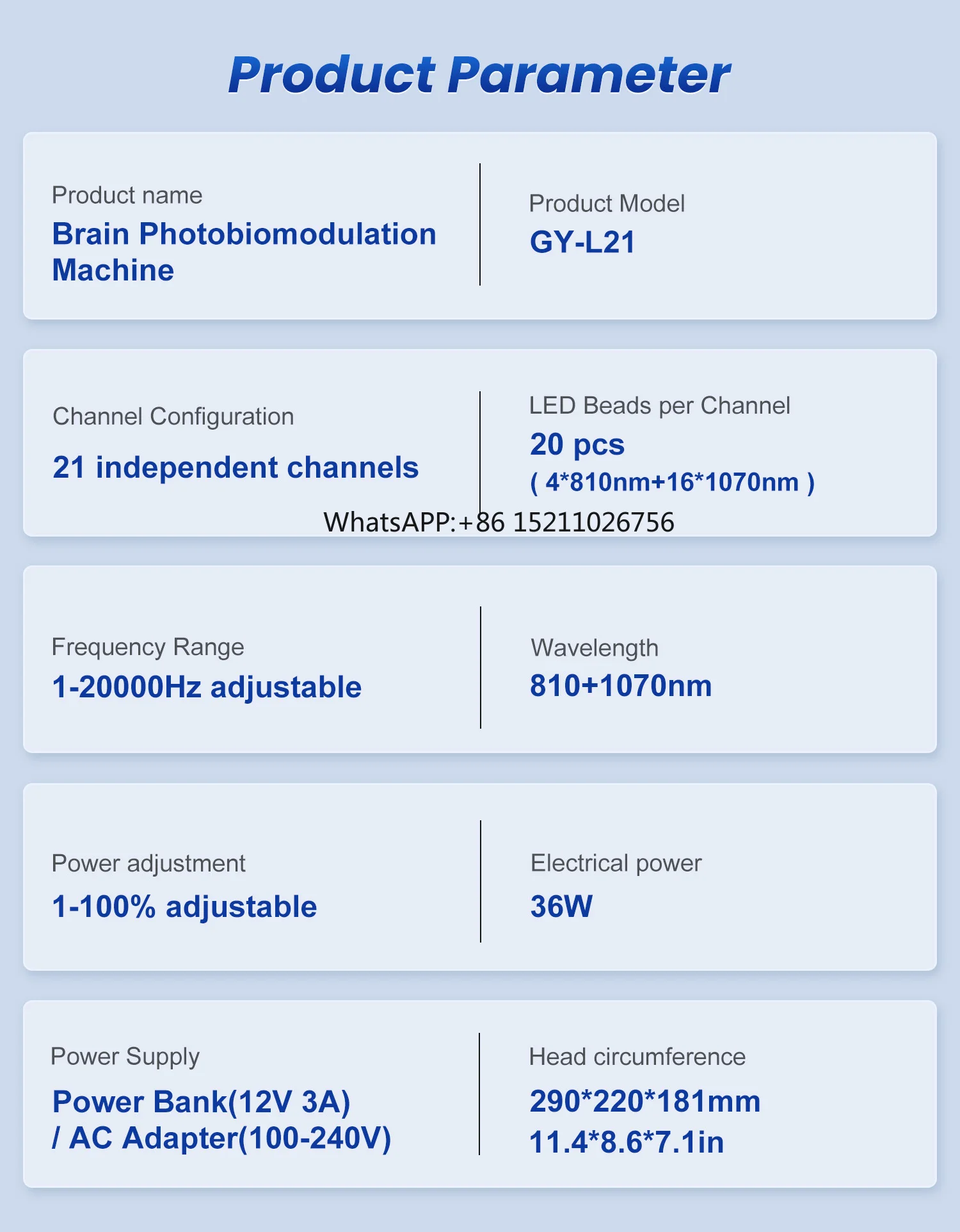Click the 11.4*8.6*7.1in dimension value
960x1232 pixels.
(x=627, y=1142)
